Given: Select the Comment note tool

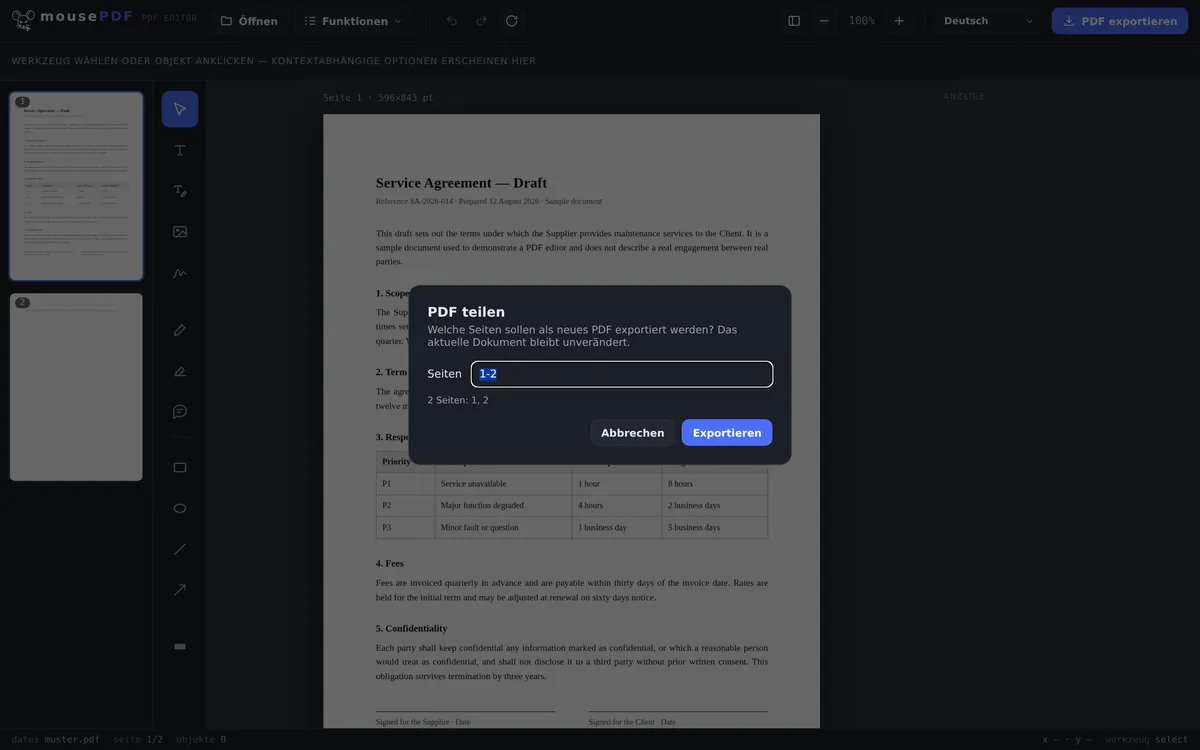Looking at the screenshot, I should (180, 411).
